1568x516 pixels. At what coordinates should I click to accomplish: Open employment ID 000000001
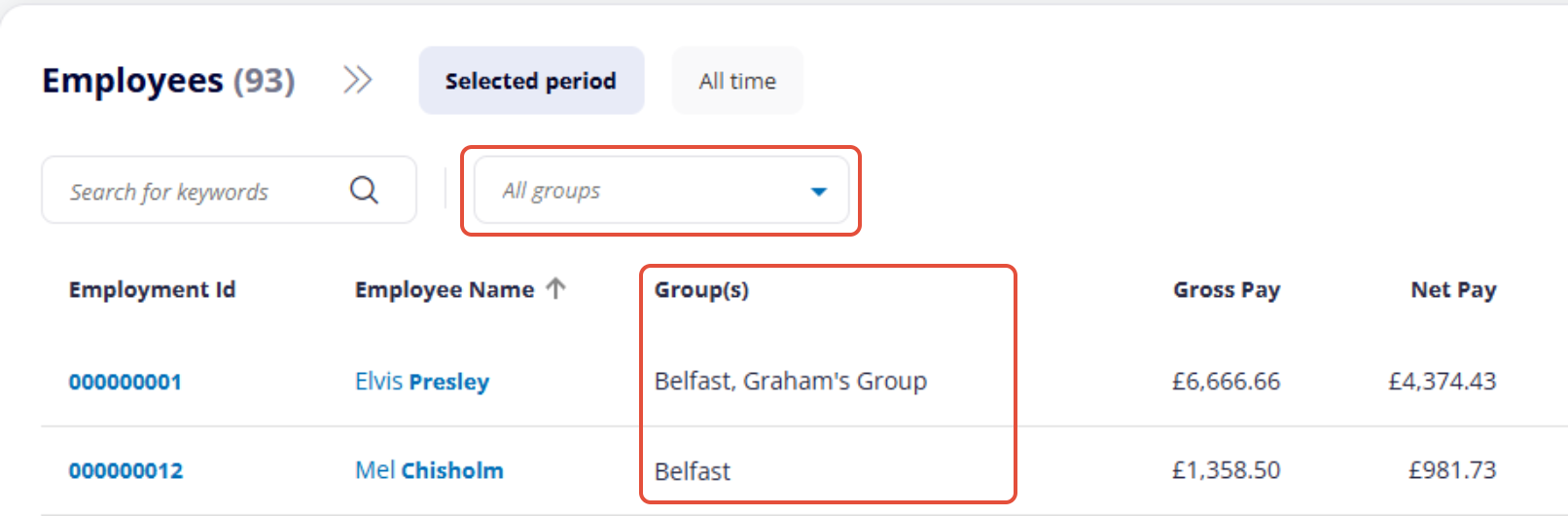click(x=125, y=382)
